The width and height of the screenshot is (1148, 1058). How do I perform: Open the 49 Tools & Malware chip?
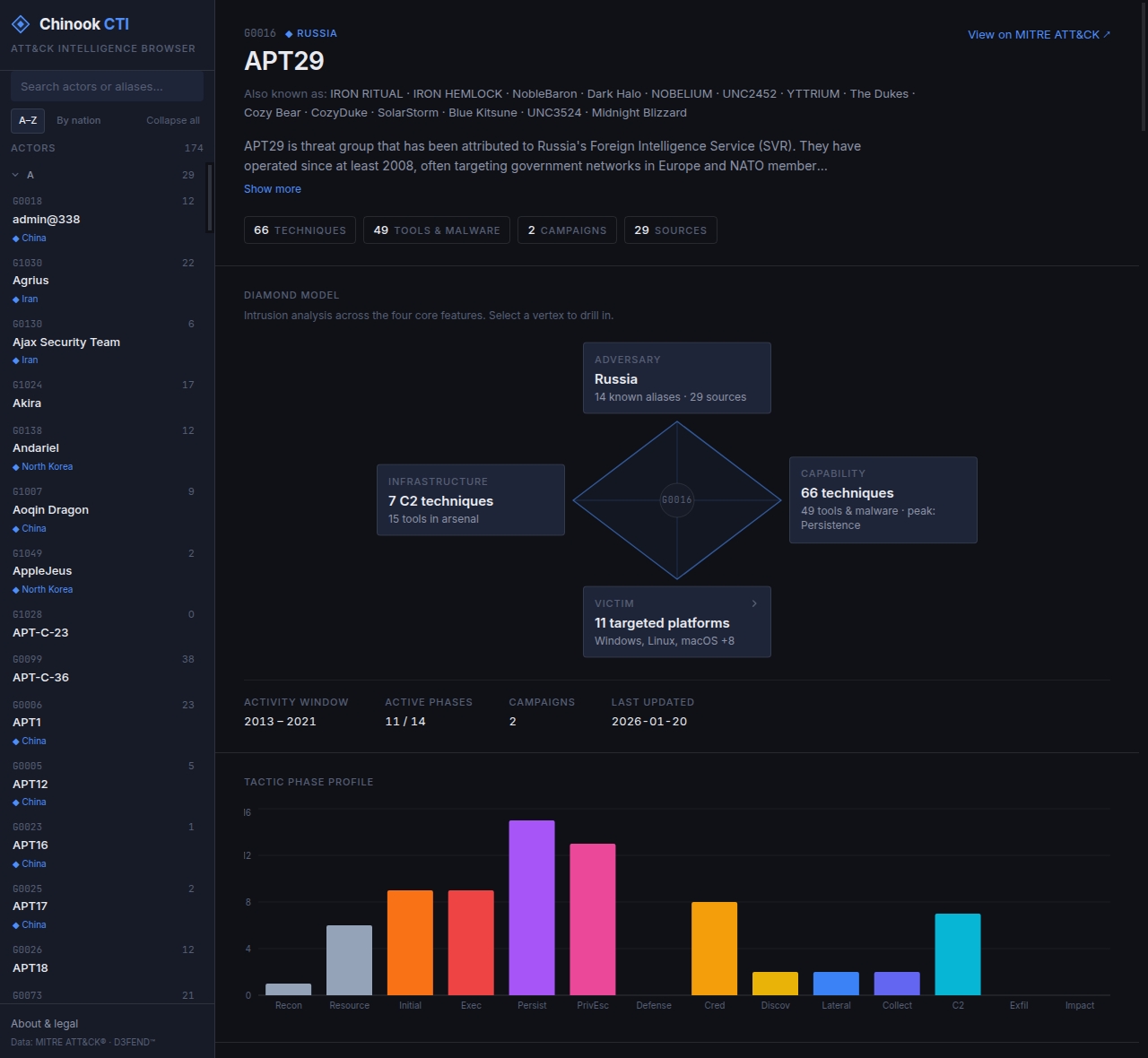437,230
